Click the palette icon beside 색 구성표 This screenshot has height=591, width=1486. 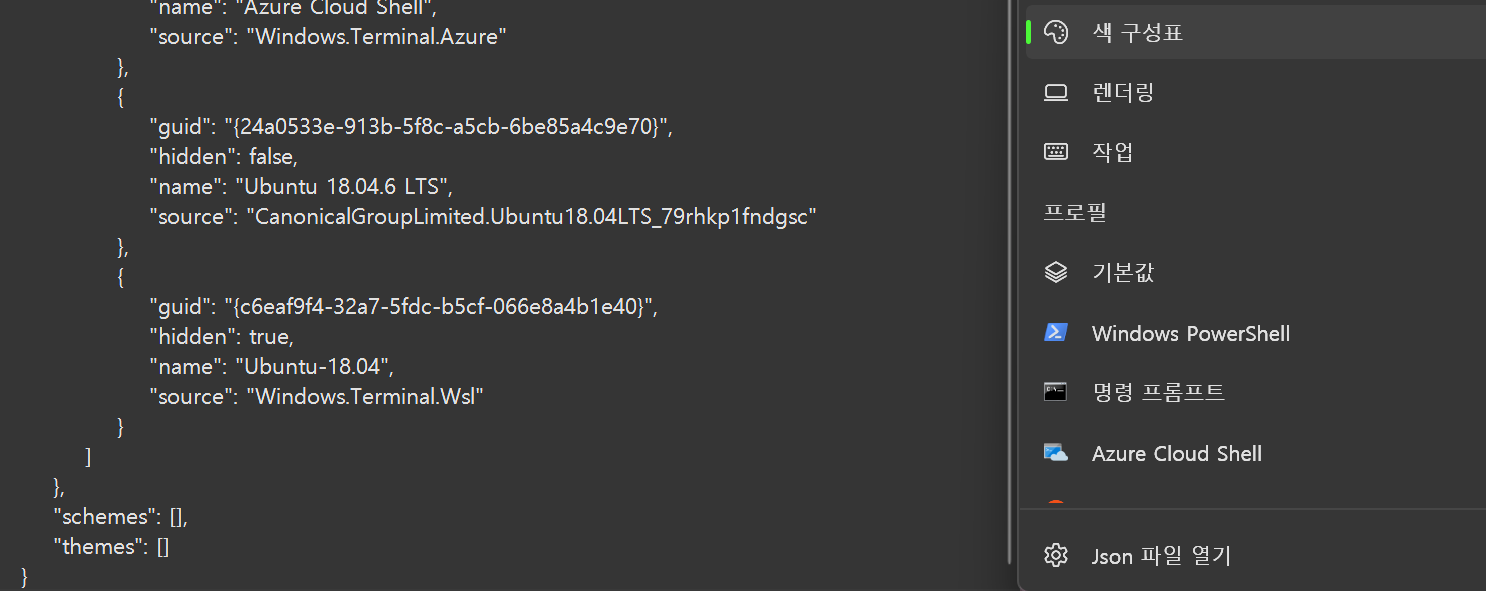[x=1056, y=32]
